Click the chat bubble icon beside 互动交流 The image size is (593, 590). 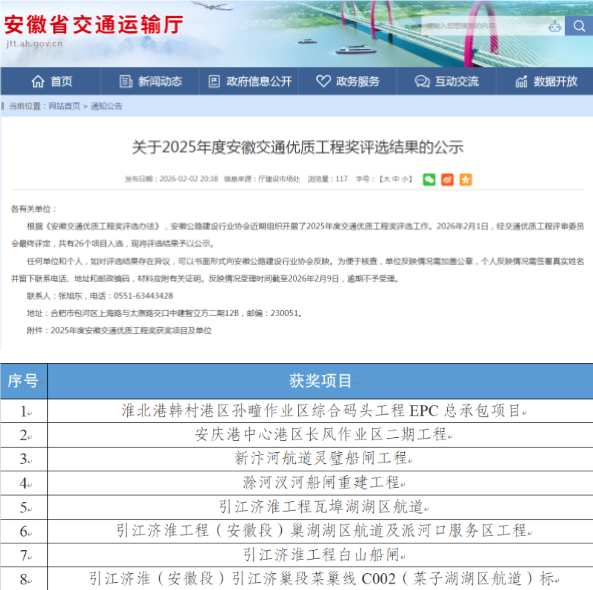[422, 81]
